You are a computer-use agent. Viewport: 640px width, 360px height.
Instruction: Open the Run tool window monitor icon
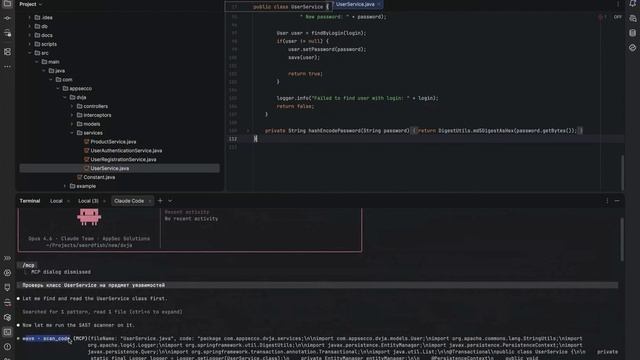[7, 287]
